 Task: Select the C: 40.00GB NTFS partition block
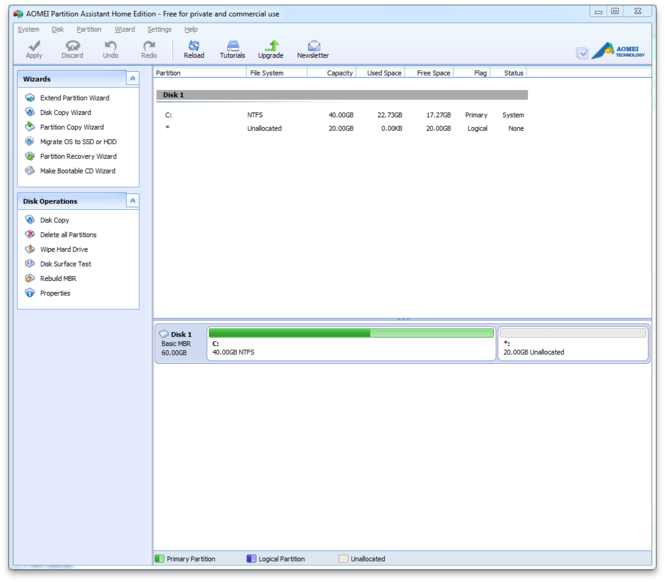(x=351, y=343)
